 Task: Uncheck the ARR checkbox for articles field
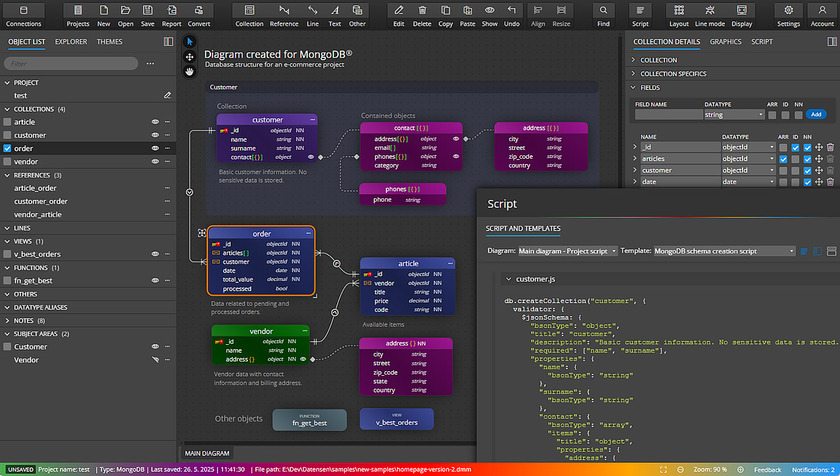(x=782, y=158)
